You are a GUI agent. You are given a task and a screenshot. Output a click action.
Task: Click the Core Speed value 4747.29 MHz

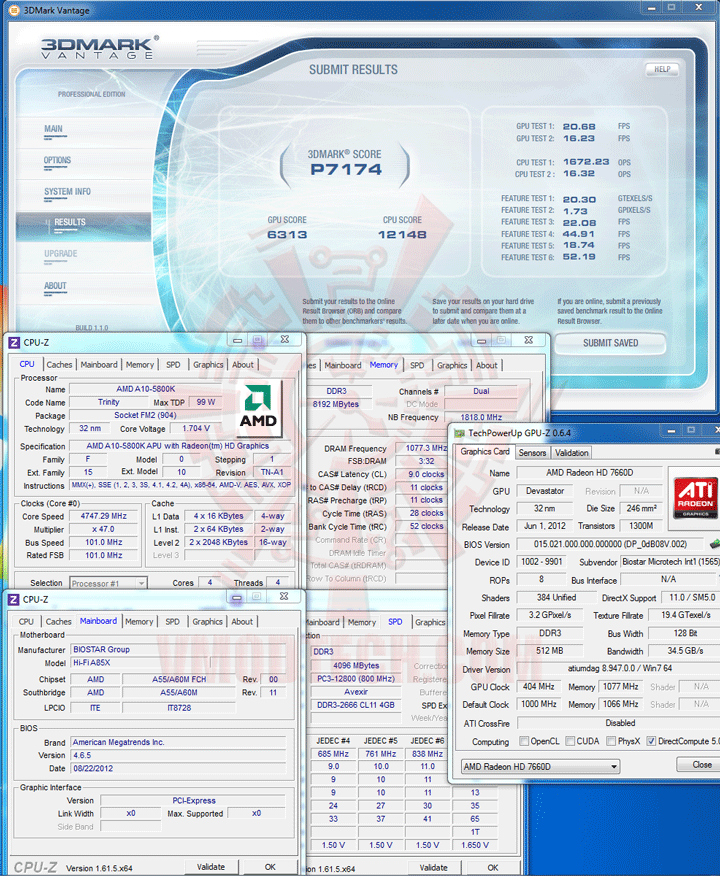(103, 516)
